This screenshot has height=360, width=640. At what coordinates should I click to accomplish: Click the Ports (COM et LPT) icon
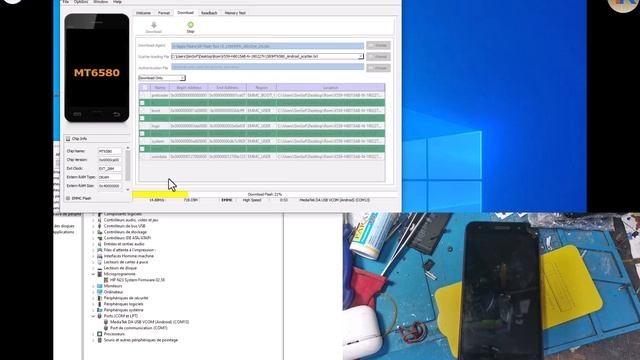99,316
